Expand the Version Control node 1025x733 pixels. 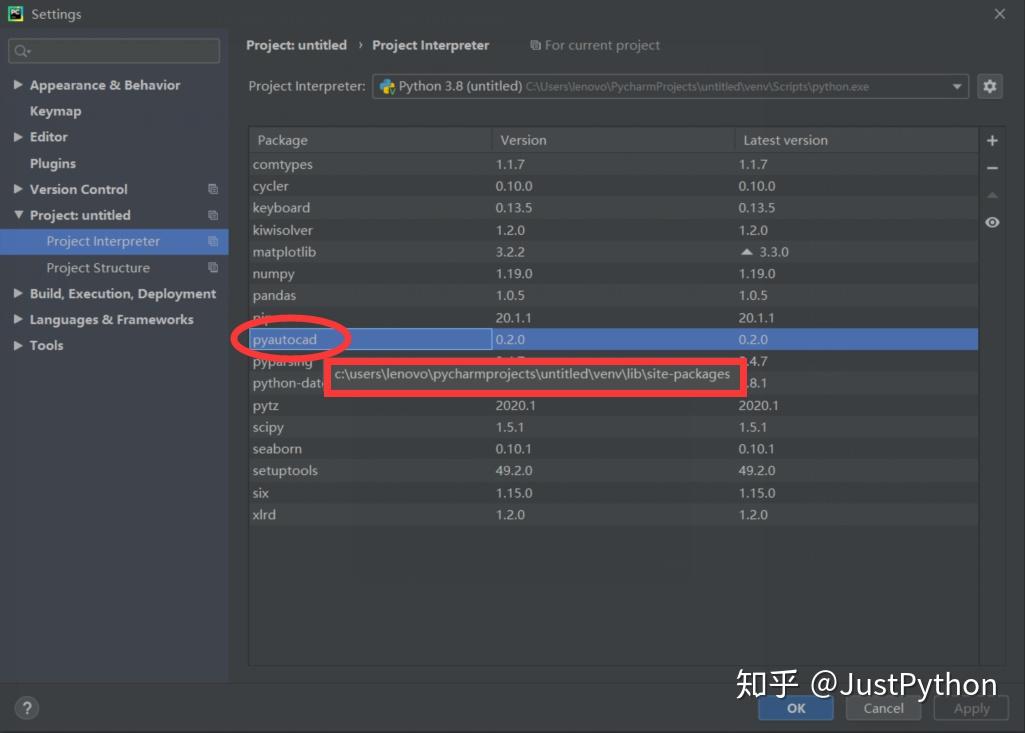click(17, 189)
